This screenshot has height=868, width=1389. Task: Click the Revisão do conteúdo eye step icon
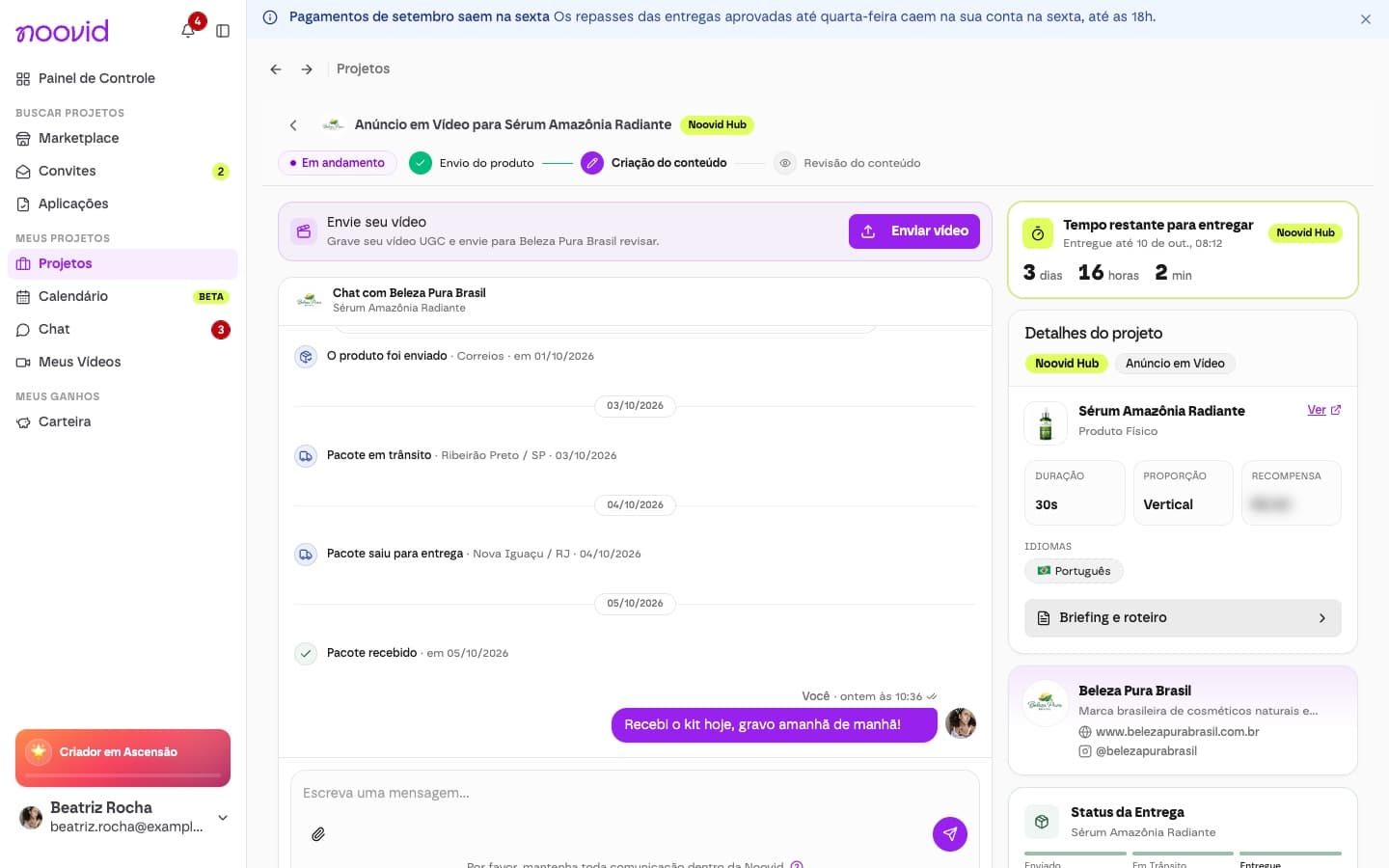(785, 163)
